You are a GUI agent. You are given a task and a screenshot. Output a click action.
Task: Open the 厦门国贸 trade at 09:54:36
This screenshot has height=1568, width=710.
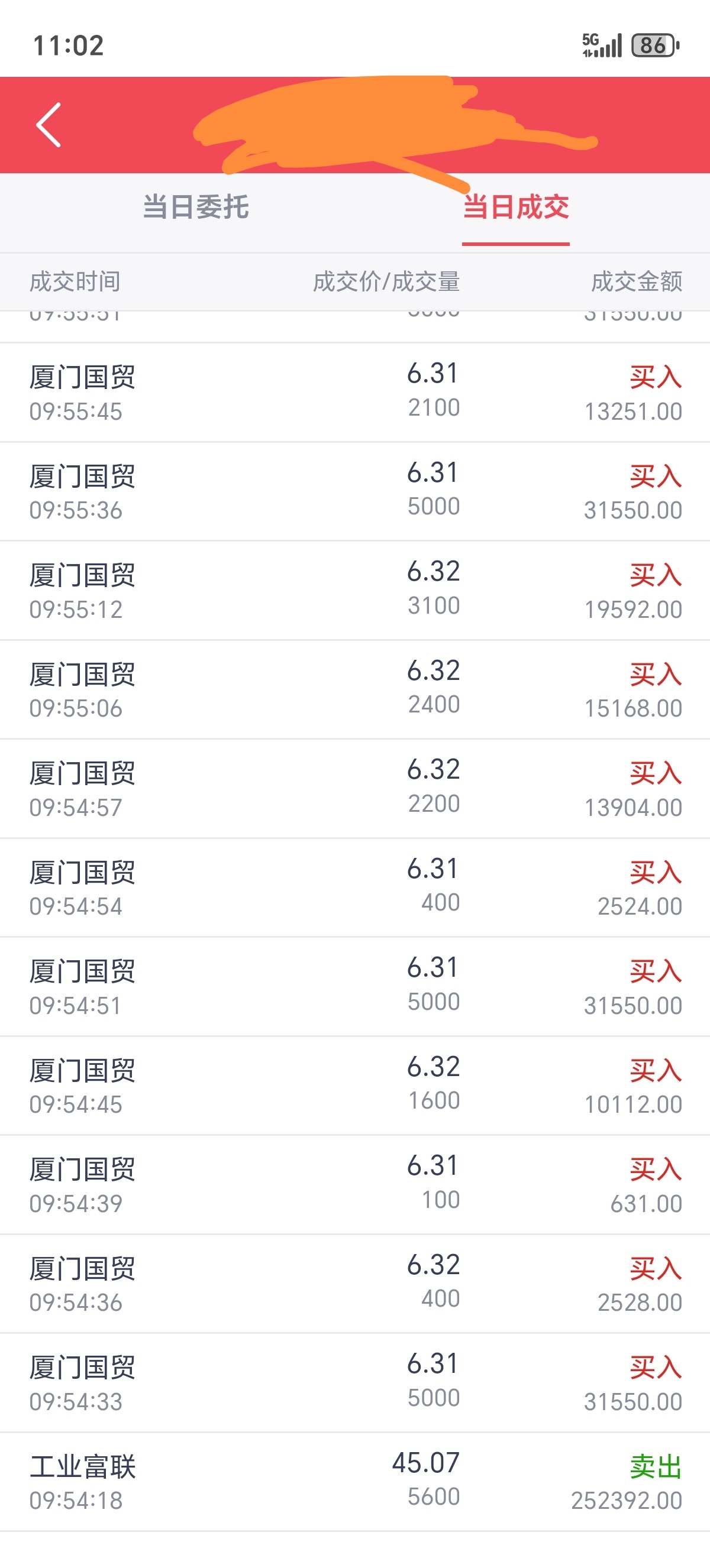(x=355, y=1284)
